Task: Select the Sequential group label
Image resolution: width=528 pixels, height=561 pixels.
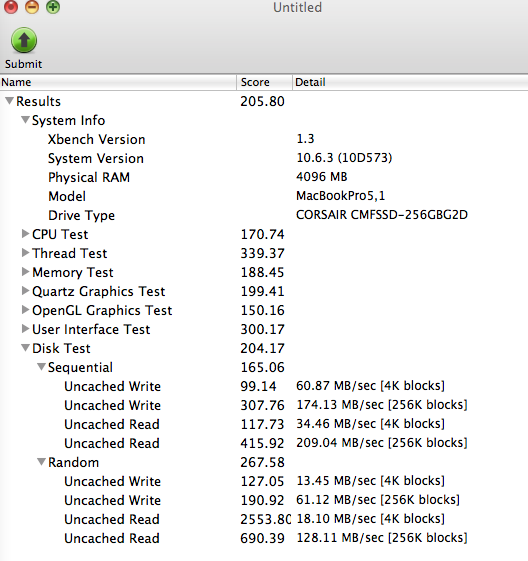Action: [x=80, y=367]
